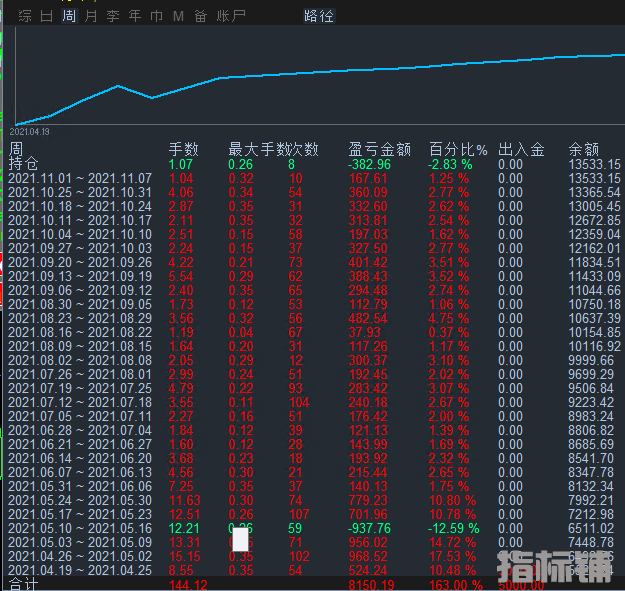Switch to the 日 daily tab
The width and height of the screenshot is (625, 591).
coord(47,16)
